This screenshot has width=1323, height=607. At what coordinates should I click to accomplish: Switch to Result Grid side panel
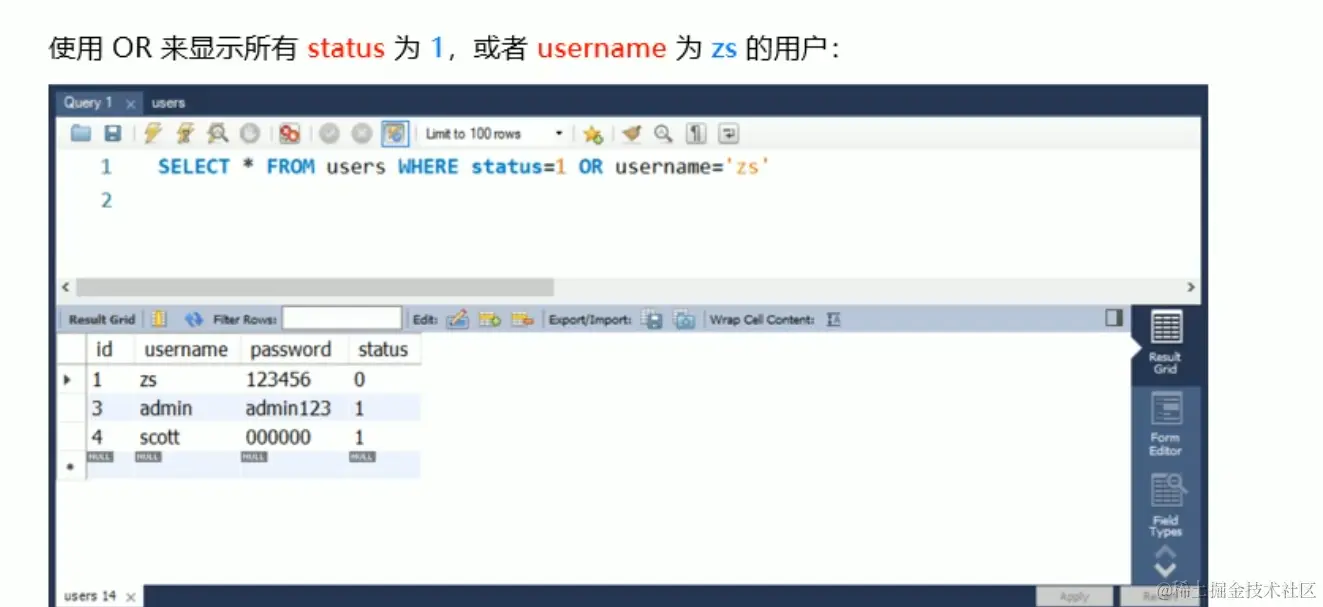click(x=1165, y=344)
